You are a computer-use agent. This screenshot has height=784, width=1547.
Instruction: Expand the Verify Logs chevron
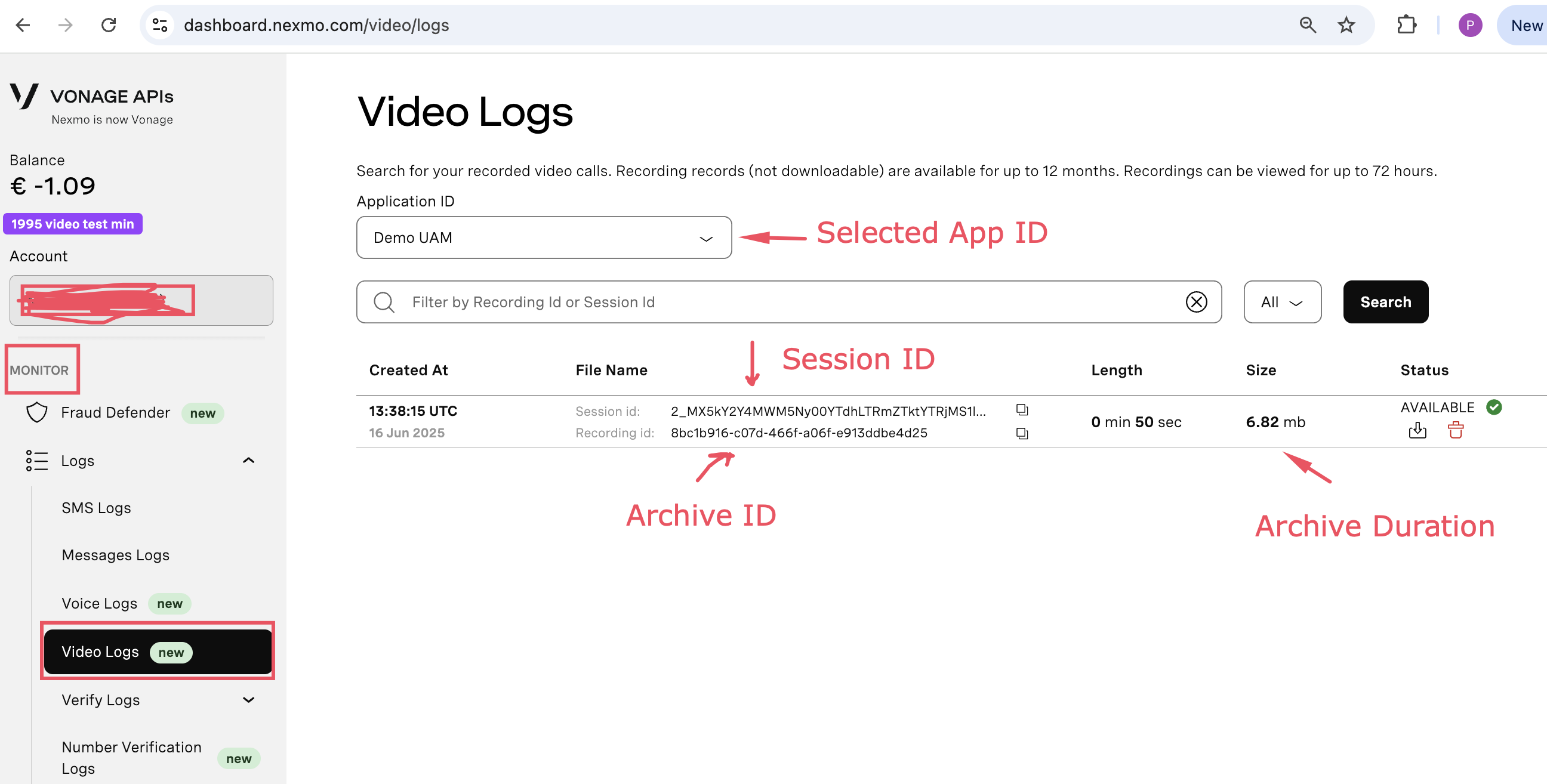click(x=248, y=700)
